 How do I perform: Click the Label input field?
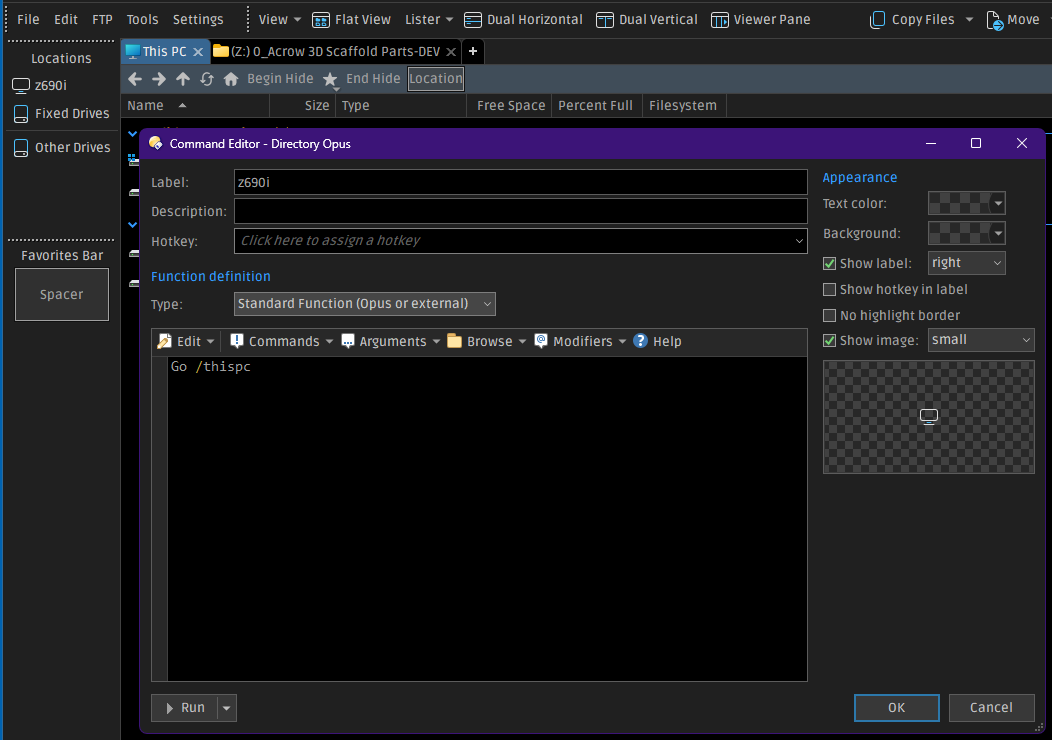[521, 182]
